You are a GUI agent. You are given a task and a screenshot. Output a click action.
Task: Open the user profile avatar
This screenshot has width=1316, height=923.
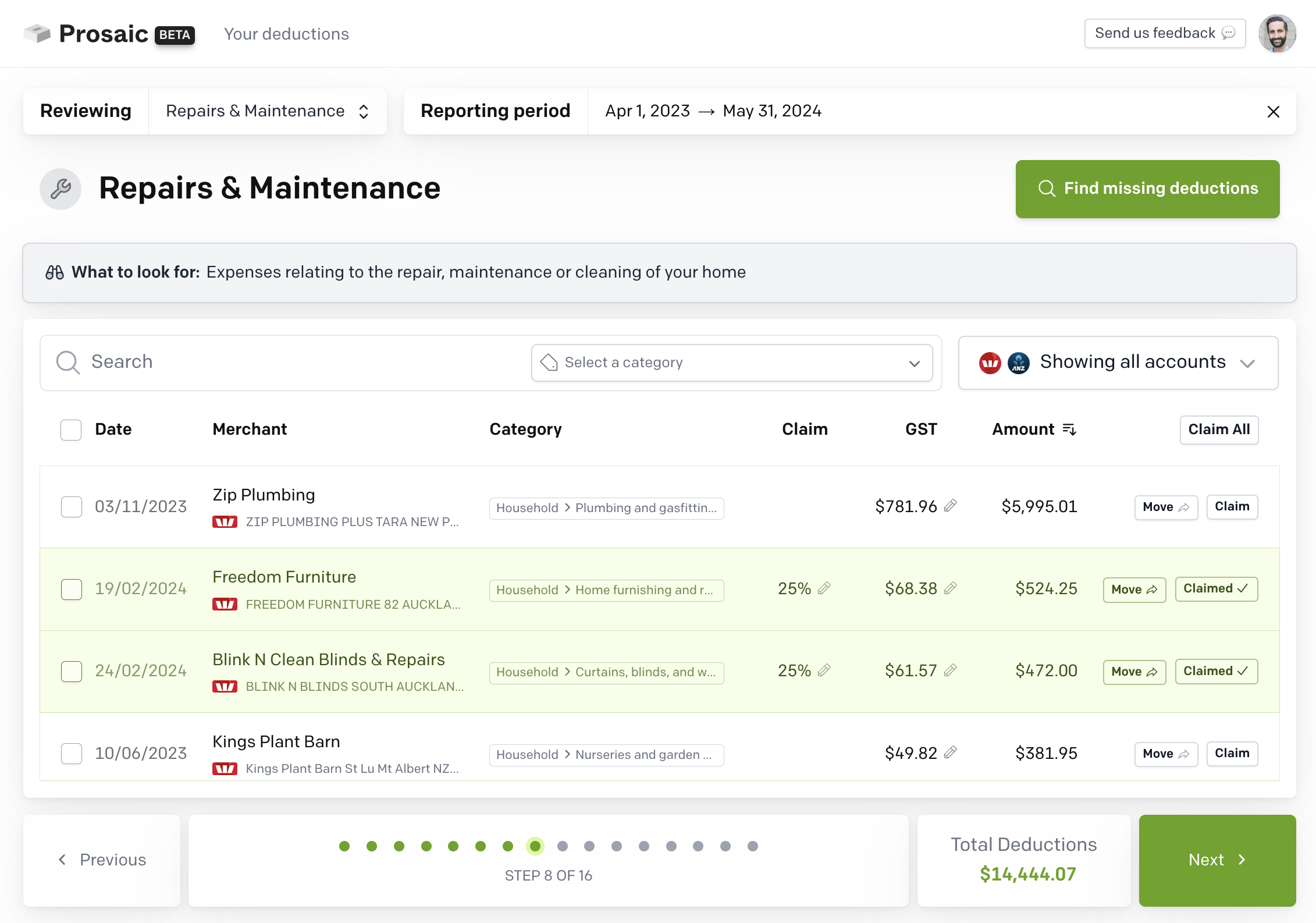click(x=1277, y=34)
